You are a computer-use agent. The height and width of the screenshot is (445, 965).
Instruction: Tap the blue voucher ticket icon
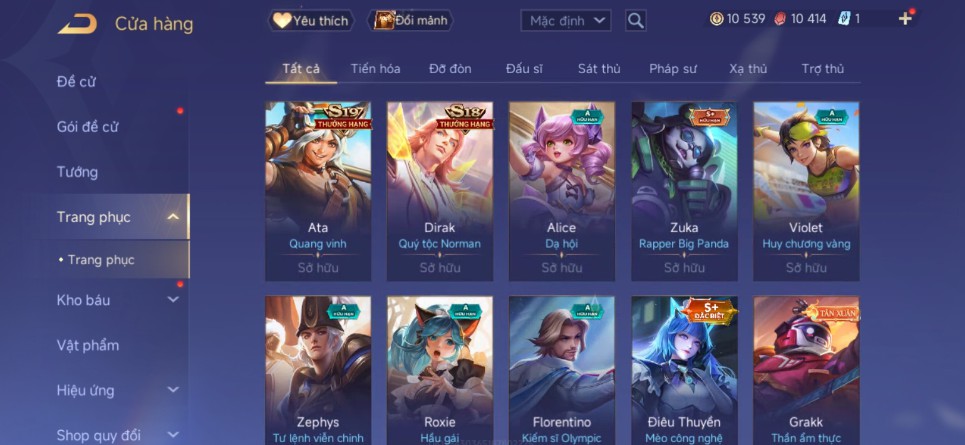(844, 19)
